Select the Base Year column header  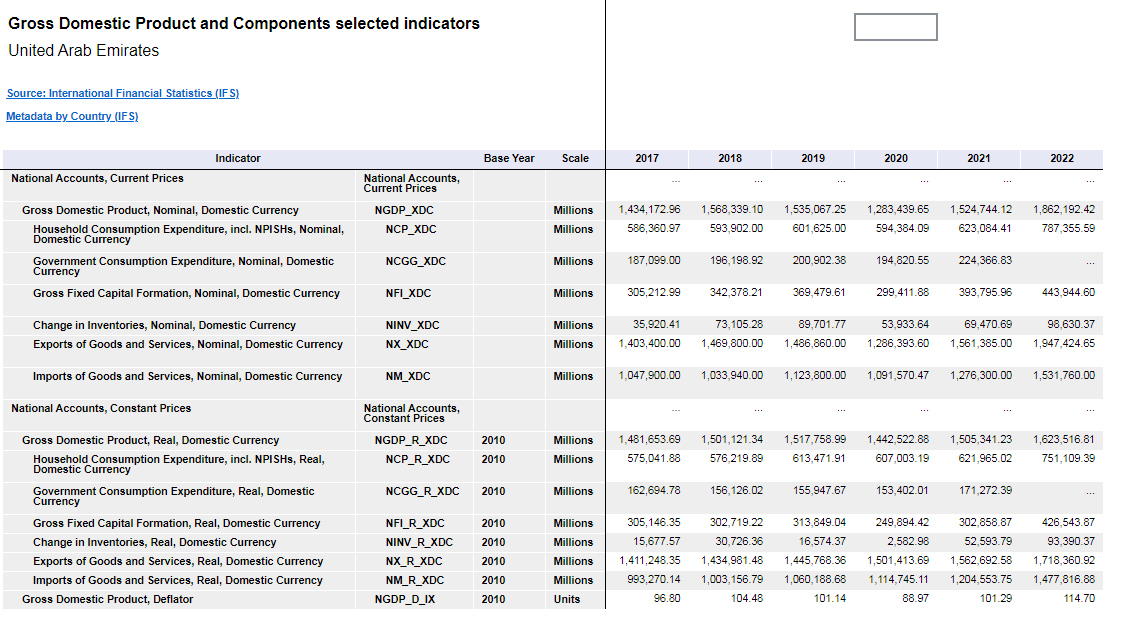pyautogui.click(x=509, y=158)
